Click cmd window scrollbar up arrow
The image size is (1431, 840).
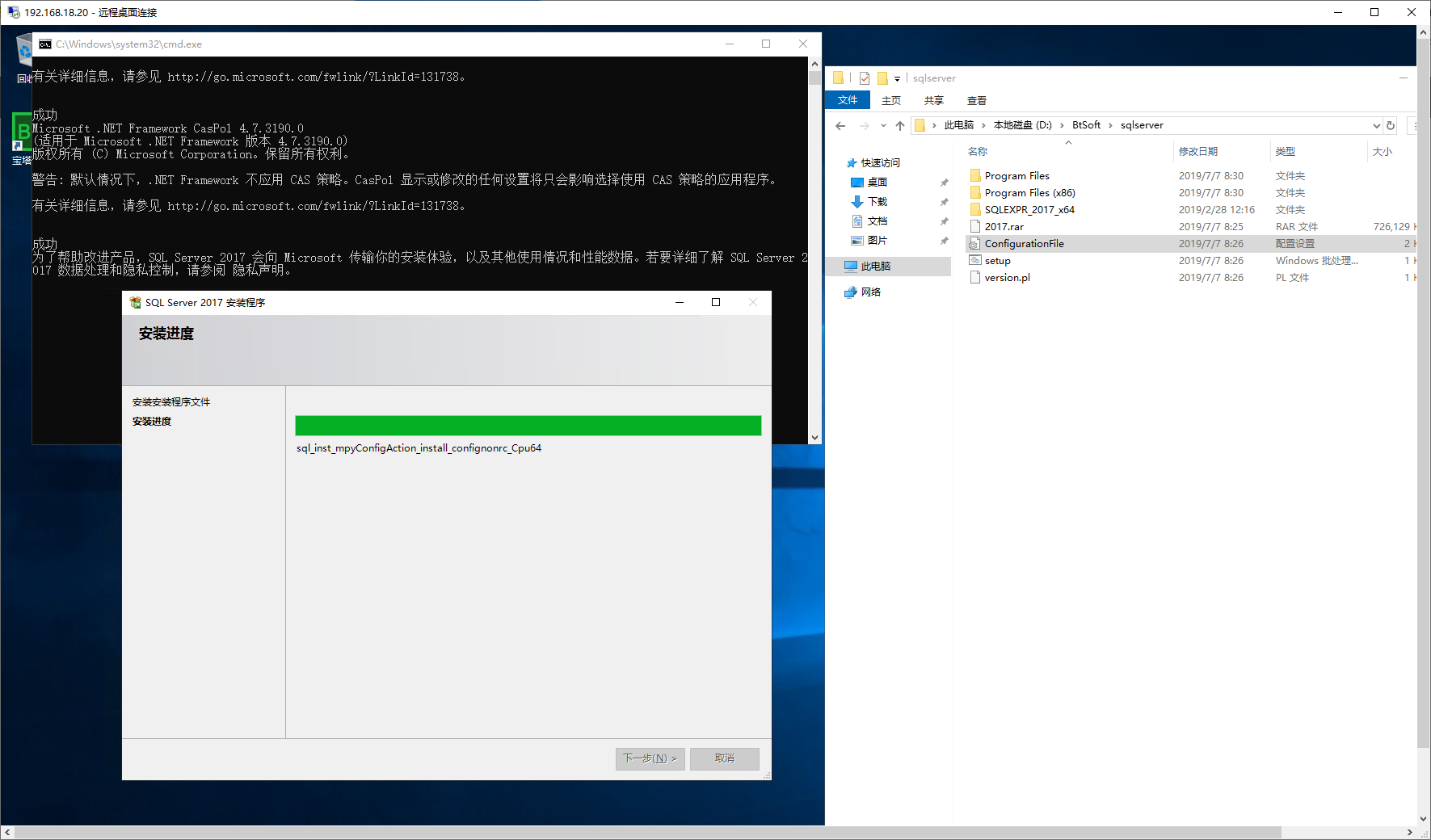click(x=814, y=63)
